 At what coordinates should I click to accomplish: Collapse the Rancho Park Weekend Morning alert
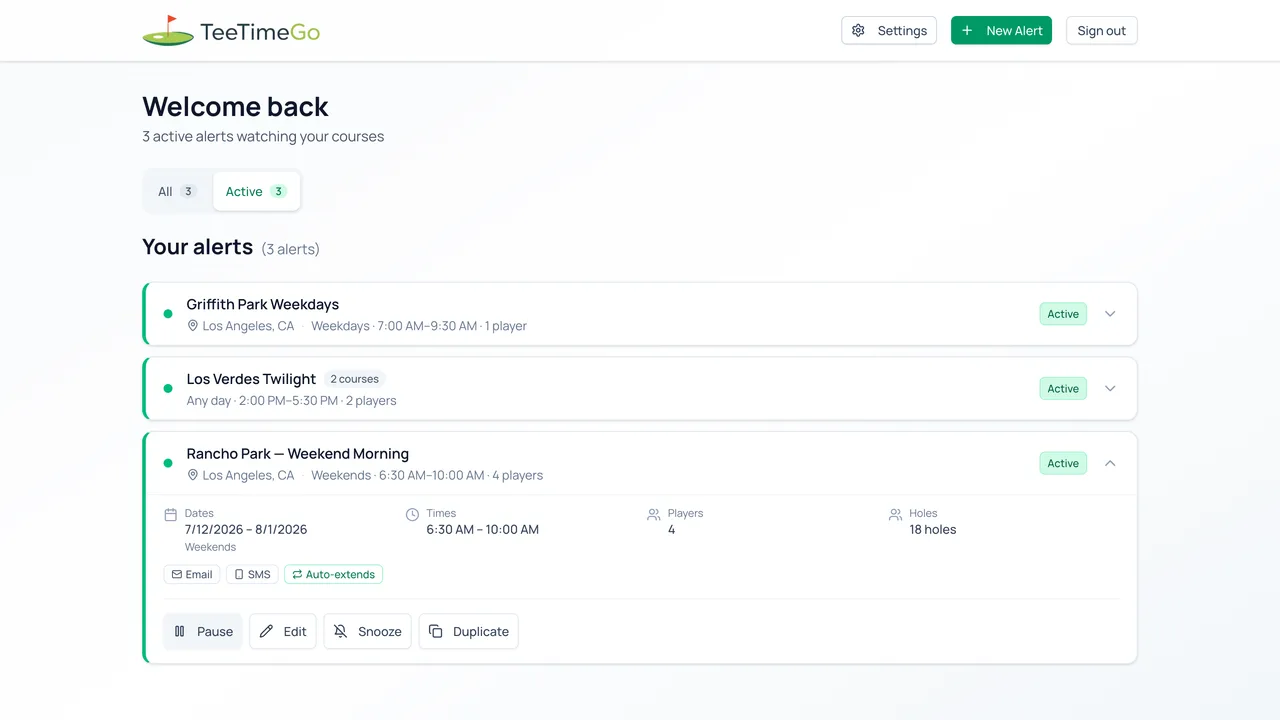pyautogui.click(x=1110, y=464)
